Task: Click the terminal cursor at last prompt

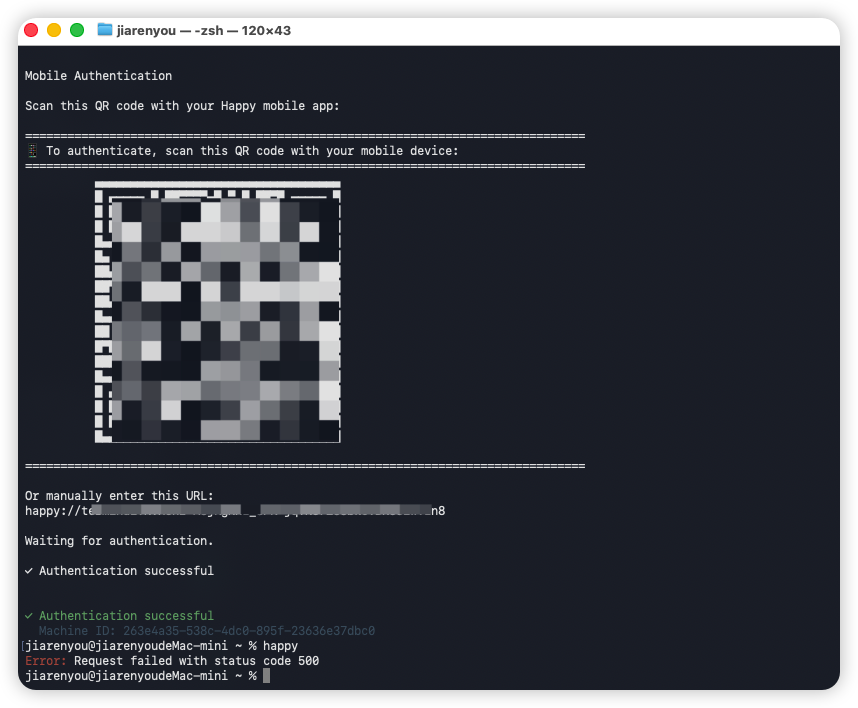Action: tap(266, 676)
